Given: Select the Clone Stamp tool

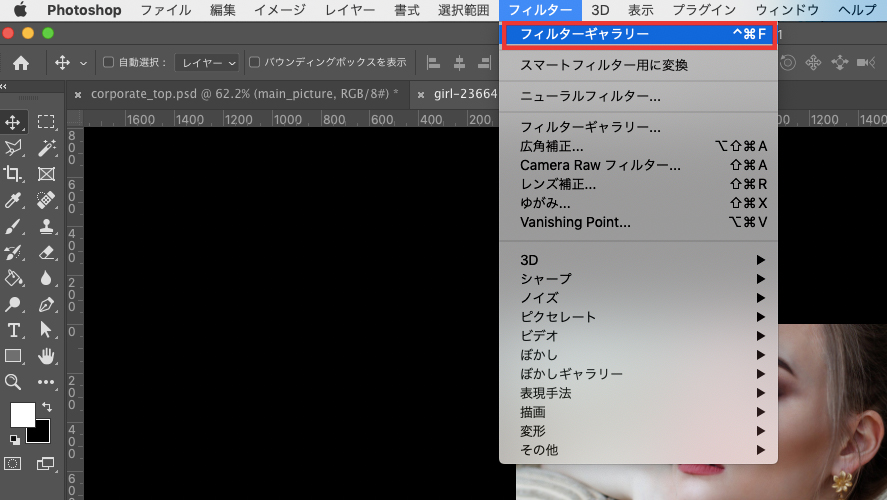Looking at the screenshot, I should (x=46, y=226).
